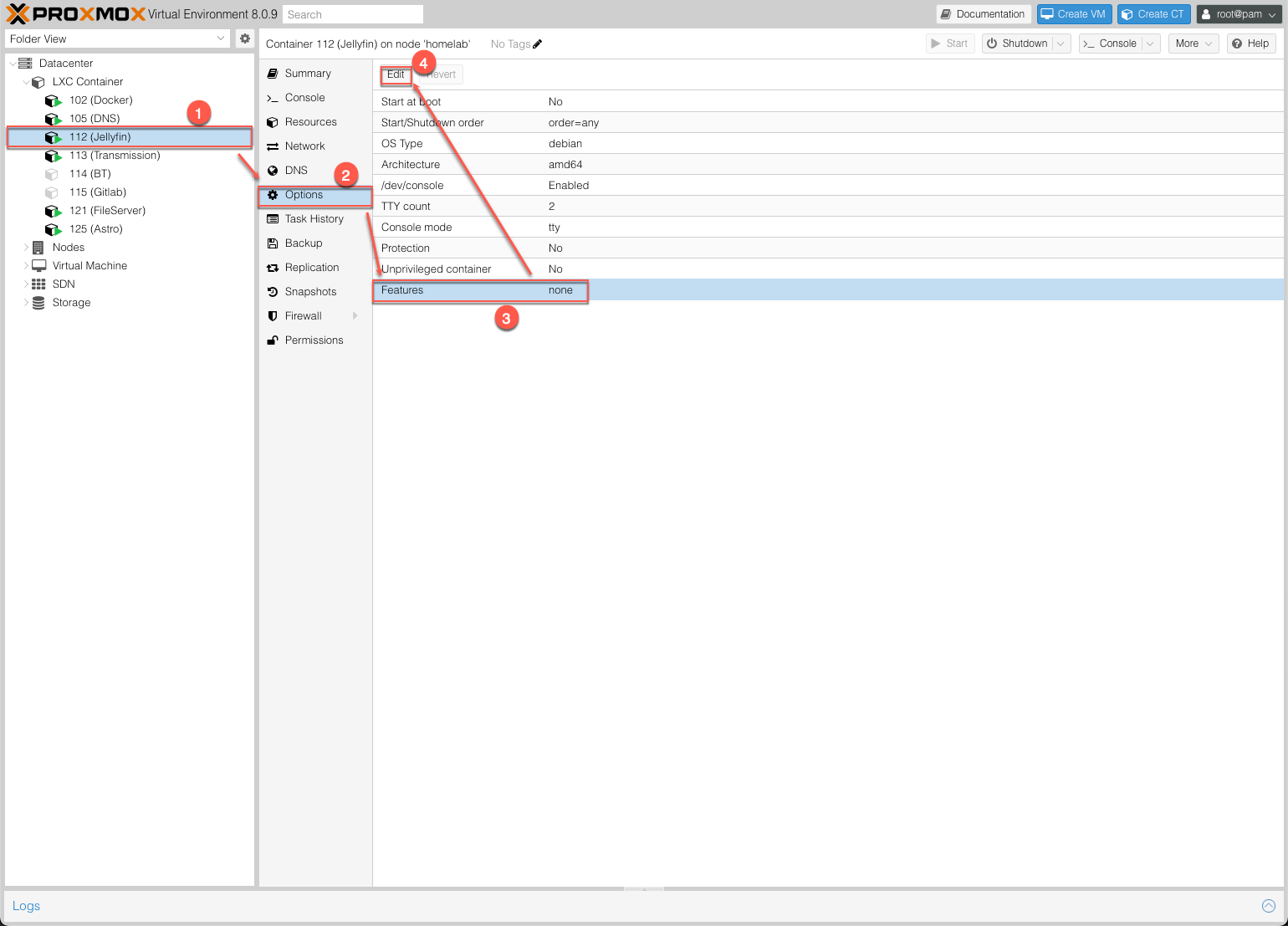
Task: Open Firewall via its sidebar icon
Action: (x=273, y=315)
